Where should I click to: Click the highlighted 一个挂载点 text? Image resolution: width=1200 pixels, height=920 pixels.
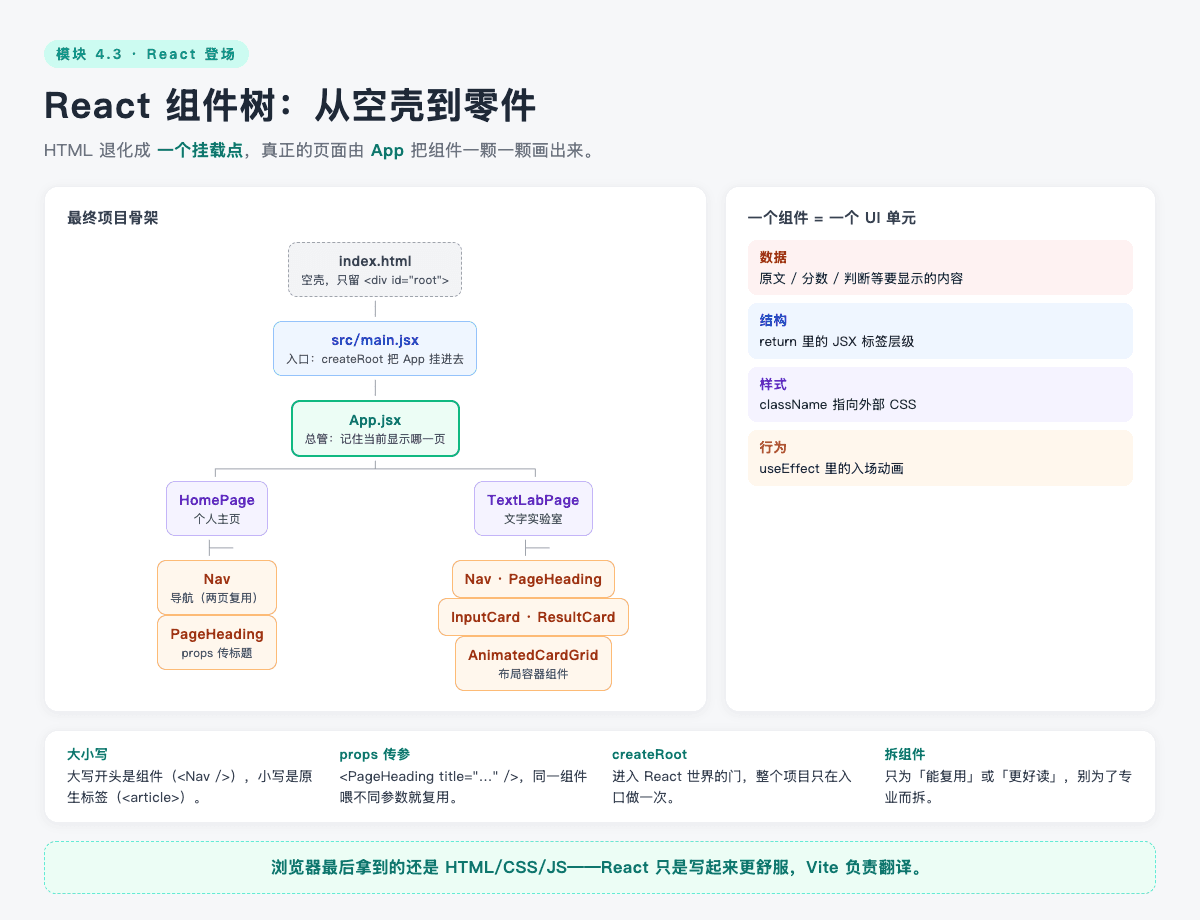pyautogui.click(x=200, y=151)
